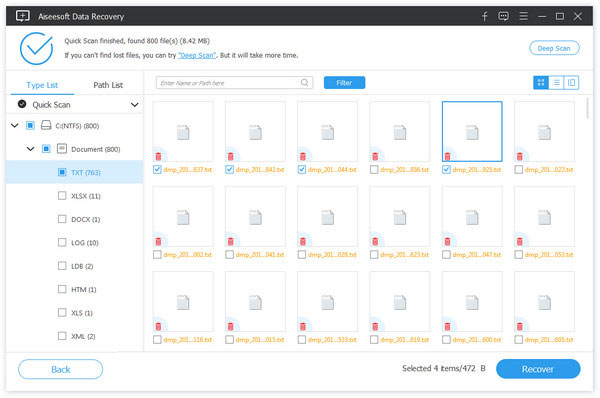The width and height of the screenshot is (600, 398).
Task: Toggle the C:(NTFS) (800) checkbox
Action: (x=30, y=125)
